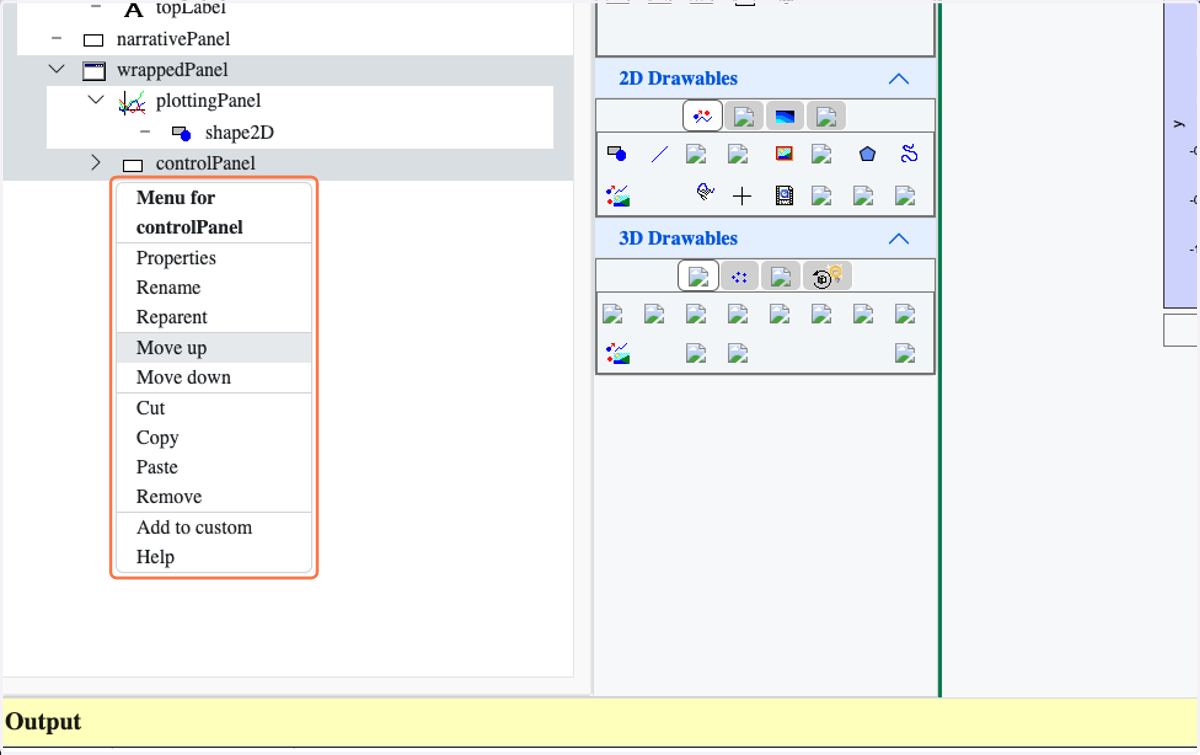Choose Paste in the context menu

coord(214,467)
